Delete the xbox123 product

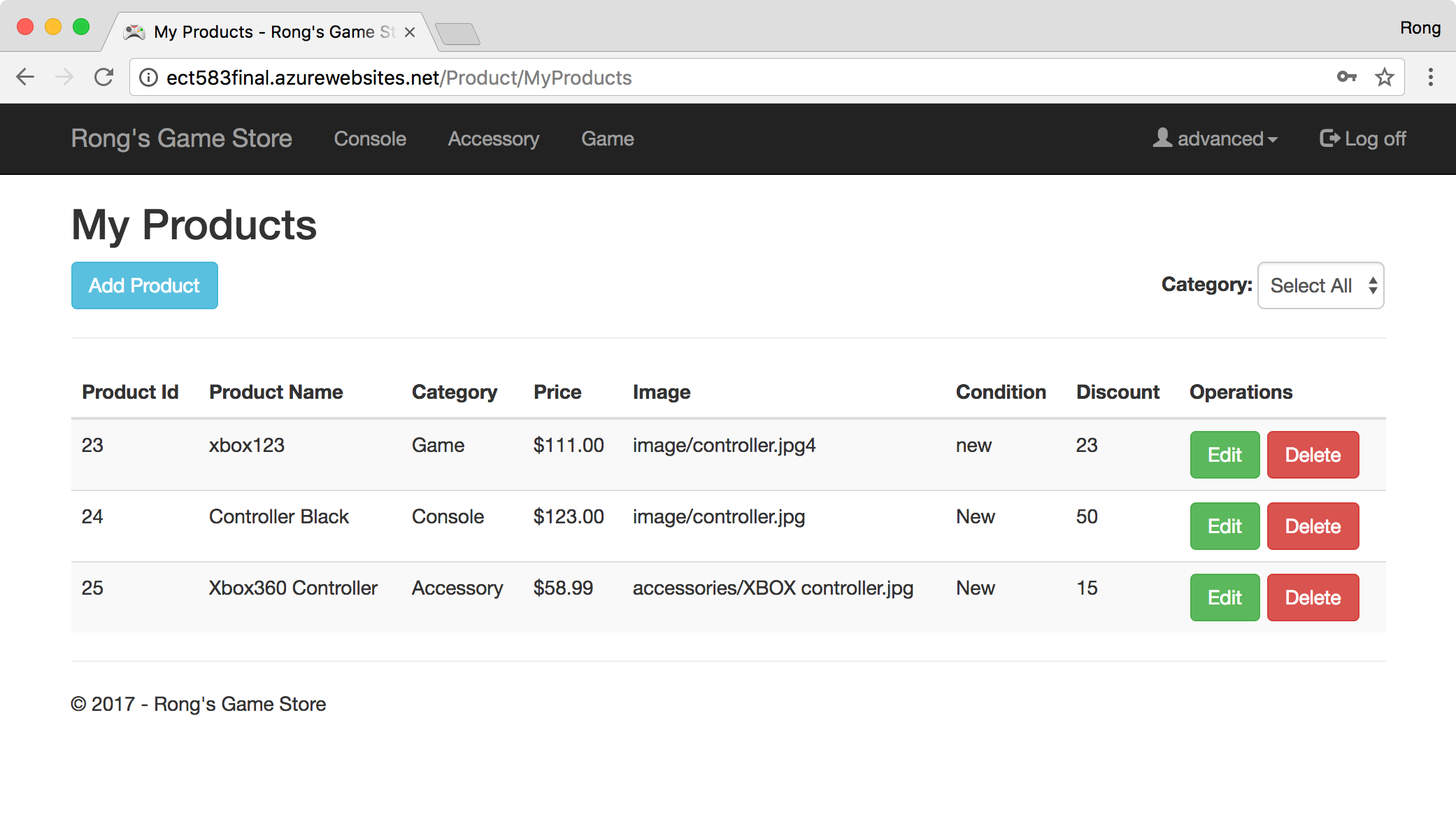tap(1313, 455)
